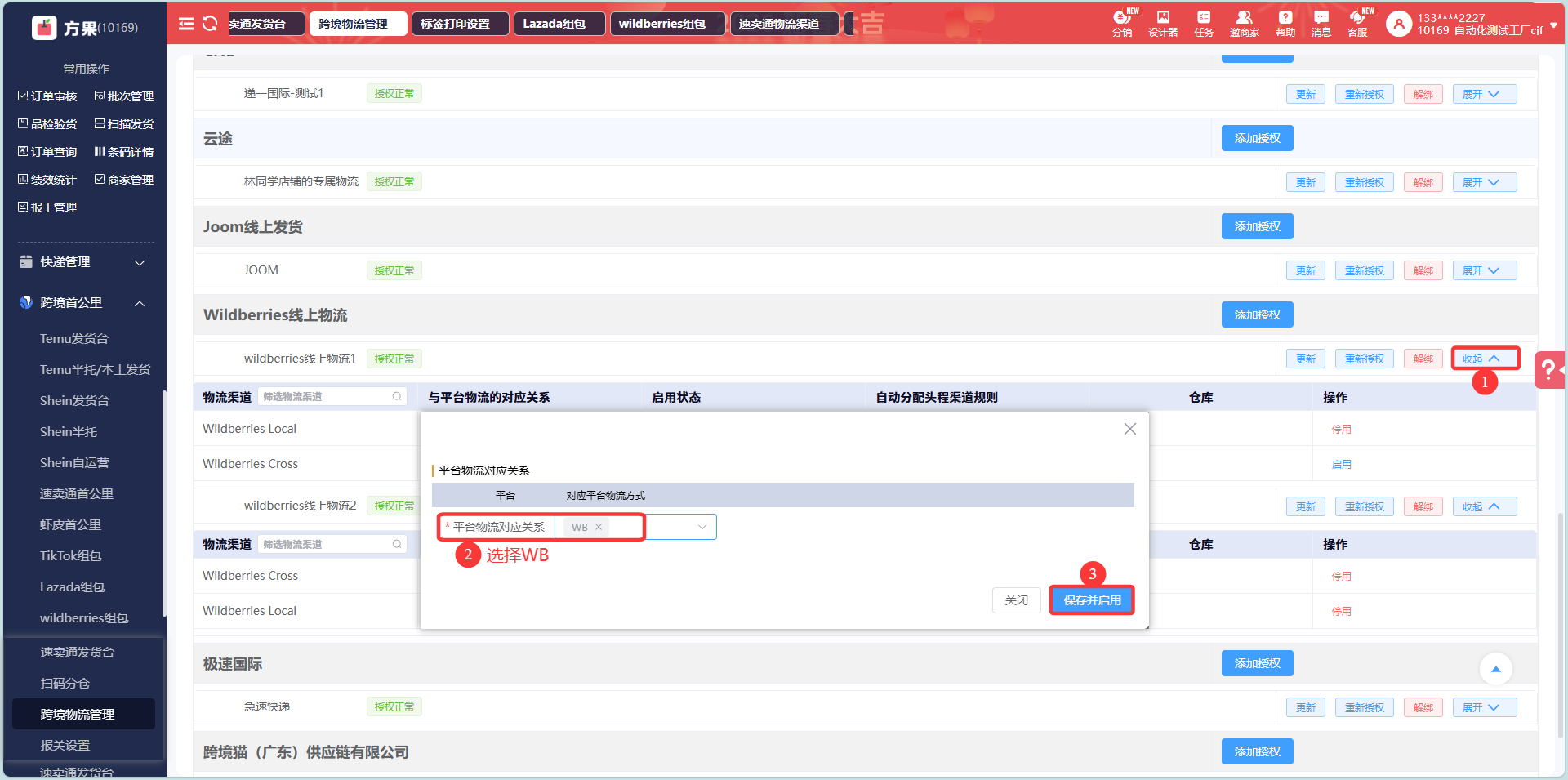Open Shein半托 in the sidebar

pyautogui.click(x=69, y=432)
